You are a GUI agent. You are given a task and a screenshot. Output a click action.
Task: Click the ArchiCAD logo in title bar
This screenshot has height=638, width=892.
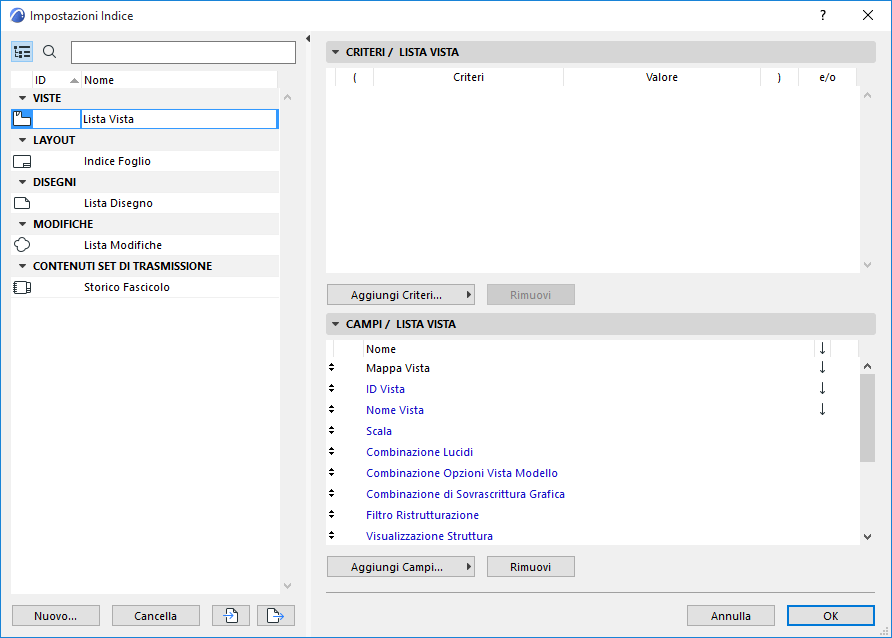[18, 15]
